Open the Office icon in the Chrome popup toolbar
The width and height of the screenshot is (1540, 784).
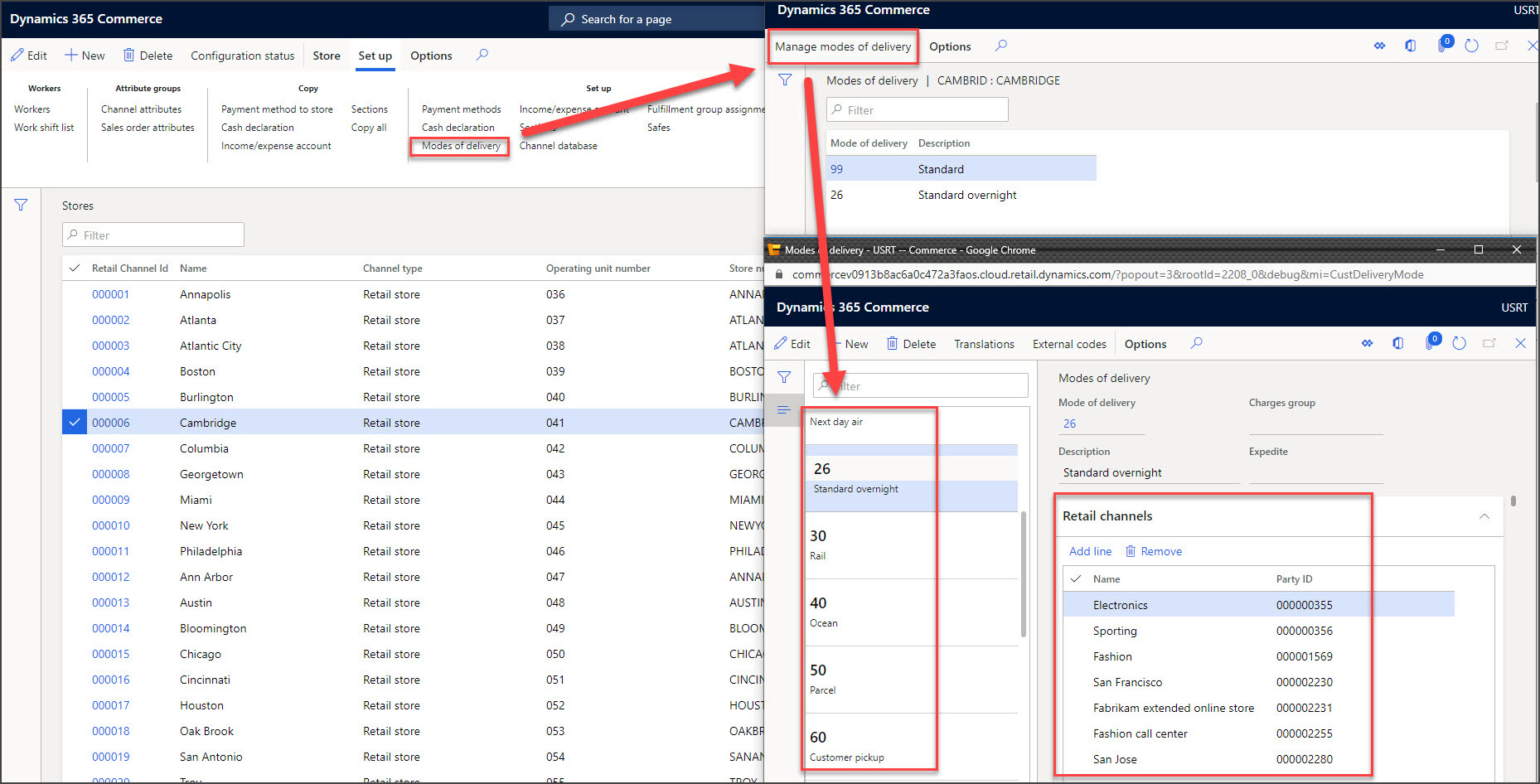pos(1397,343)
